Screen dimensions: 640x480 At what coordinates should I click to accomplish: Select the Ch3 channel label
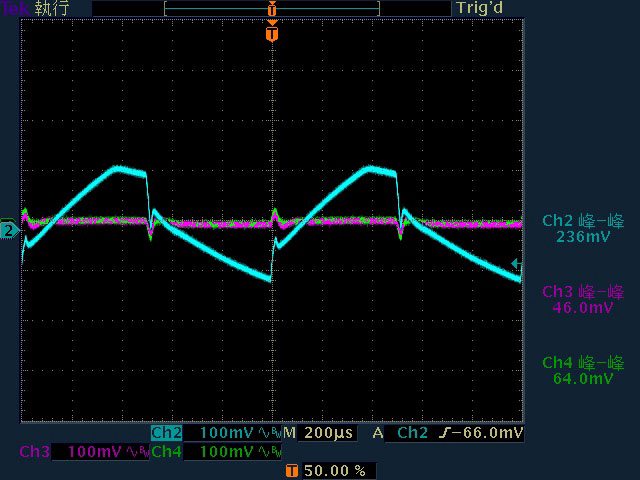pos(34,452)
